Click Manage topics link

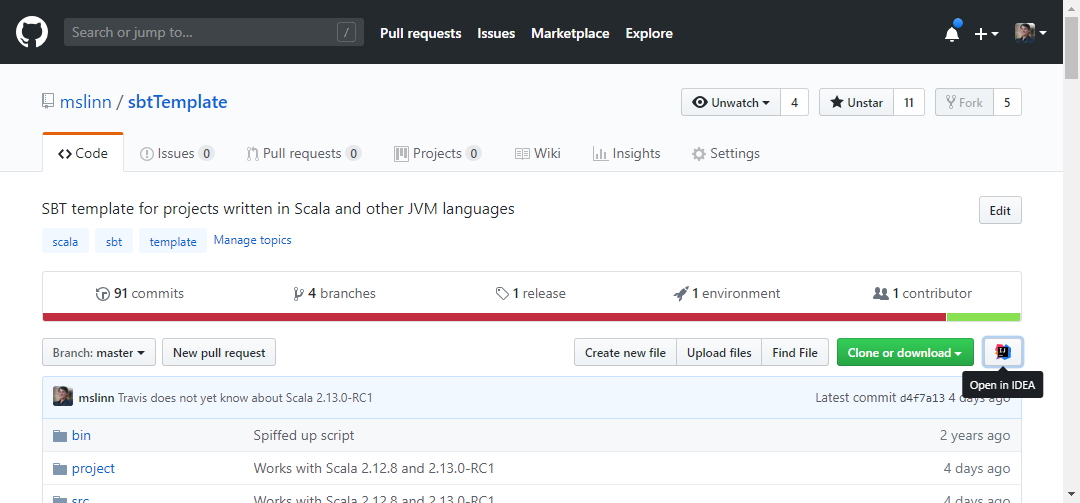[x=252, y=240]
